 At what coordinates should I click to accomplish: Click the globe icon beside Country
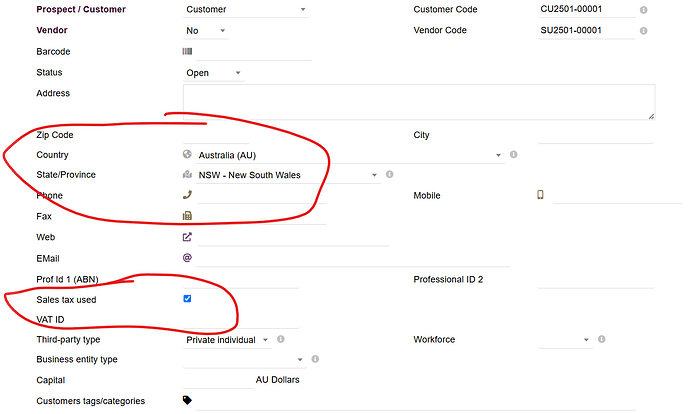pyautogui.click(x=187, y=155)
